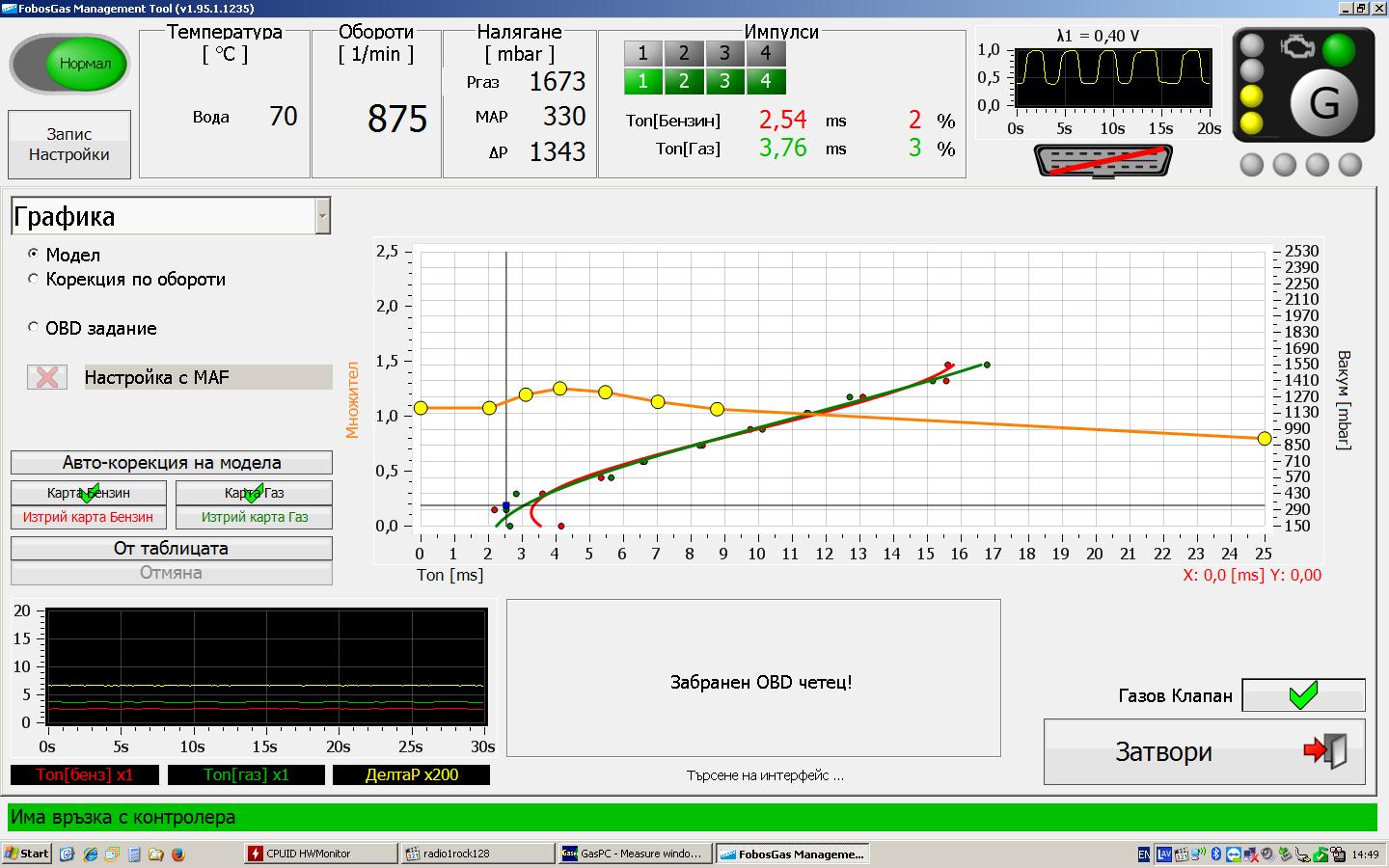Click the Авто-корекция на модела button
This screenshot has width=1389, height=868.
172,463
